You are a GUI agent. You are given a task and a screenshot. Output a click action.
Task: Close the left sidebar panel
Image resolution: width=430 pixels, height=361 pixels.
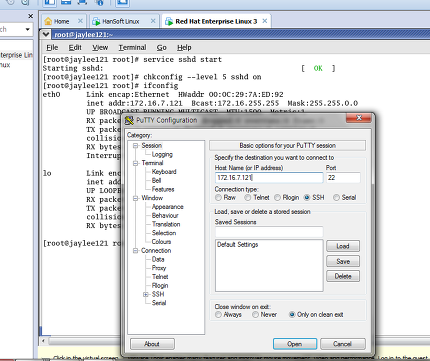point(30,16)
